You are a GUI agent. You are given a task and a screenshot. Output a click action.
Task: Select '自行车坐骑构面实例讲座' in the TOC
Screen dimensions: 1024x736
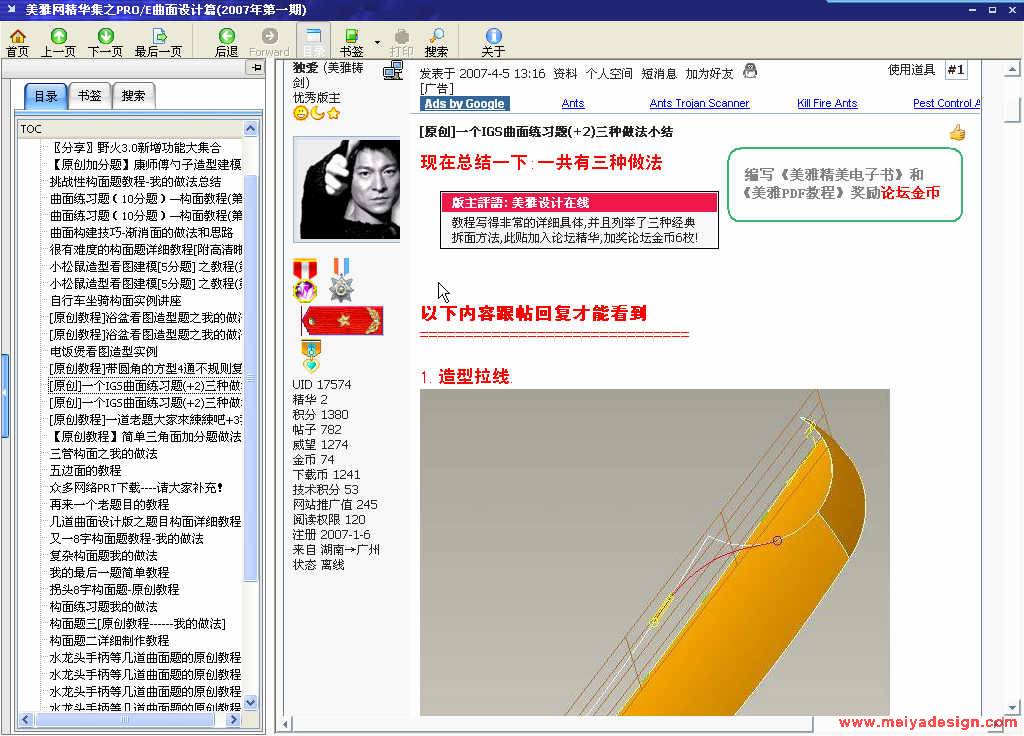pos(116,300)
